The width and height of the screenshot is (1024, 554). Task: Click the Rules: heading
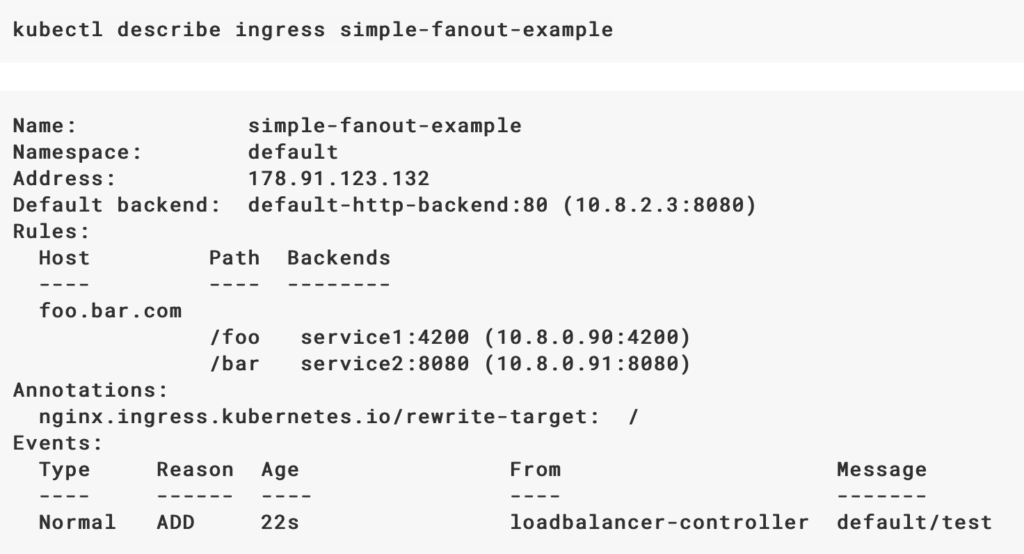point(51,231)
